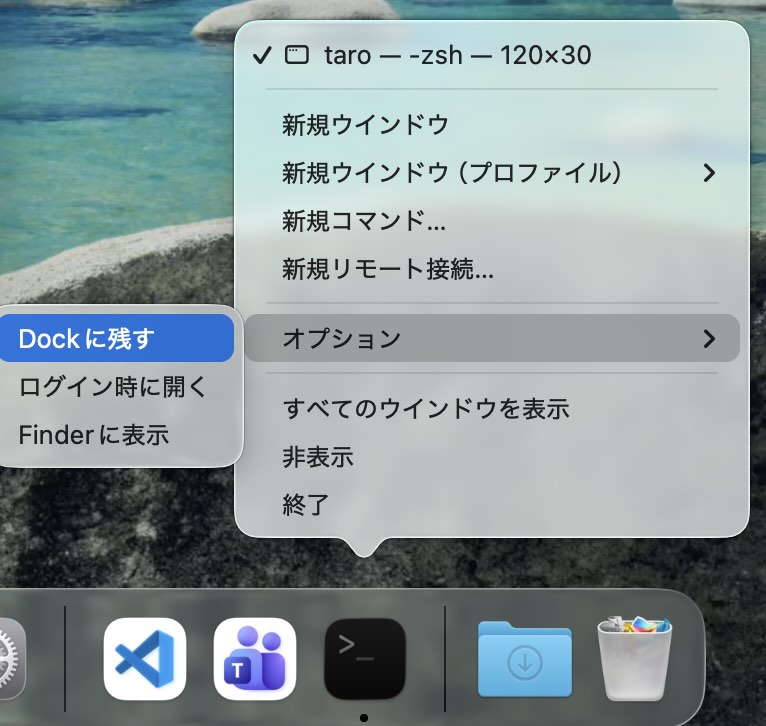Click 非表示 to hide Terminal
The height and width of the screenshot is (726, 766).
(492, 456)
